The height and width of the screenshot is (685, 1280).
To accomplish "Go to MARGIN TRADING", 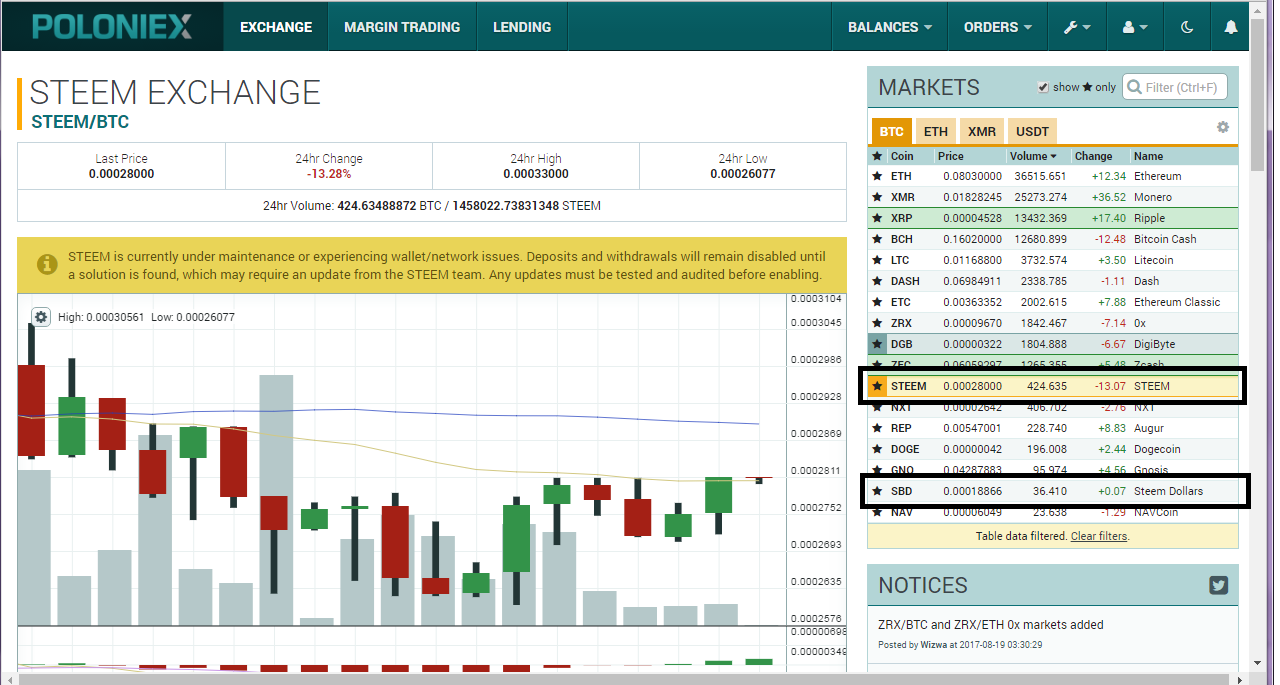I will [402, 27].
